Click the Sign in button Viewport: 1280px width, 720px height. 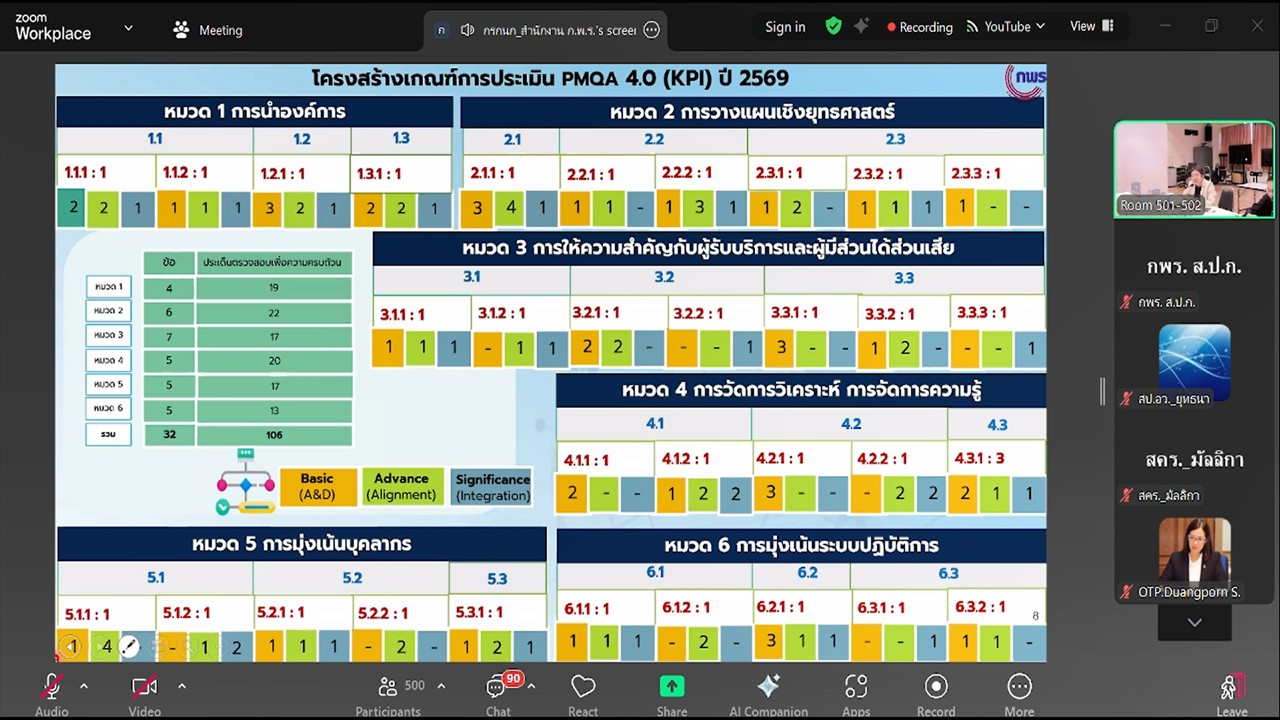[x=785, y=27]
